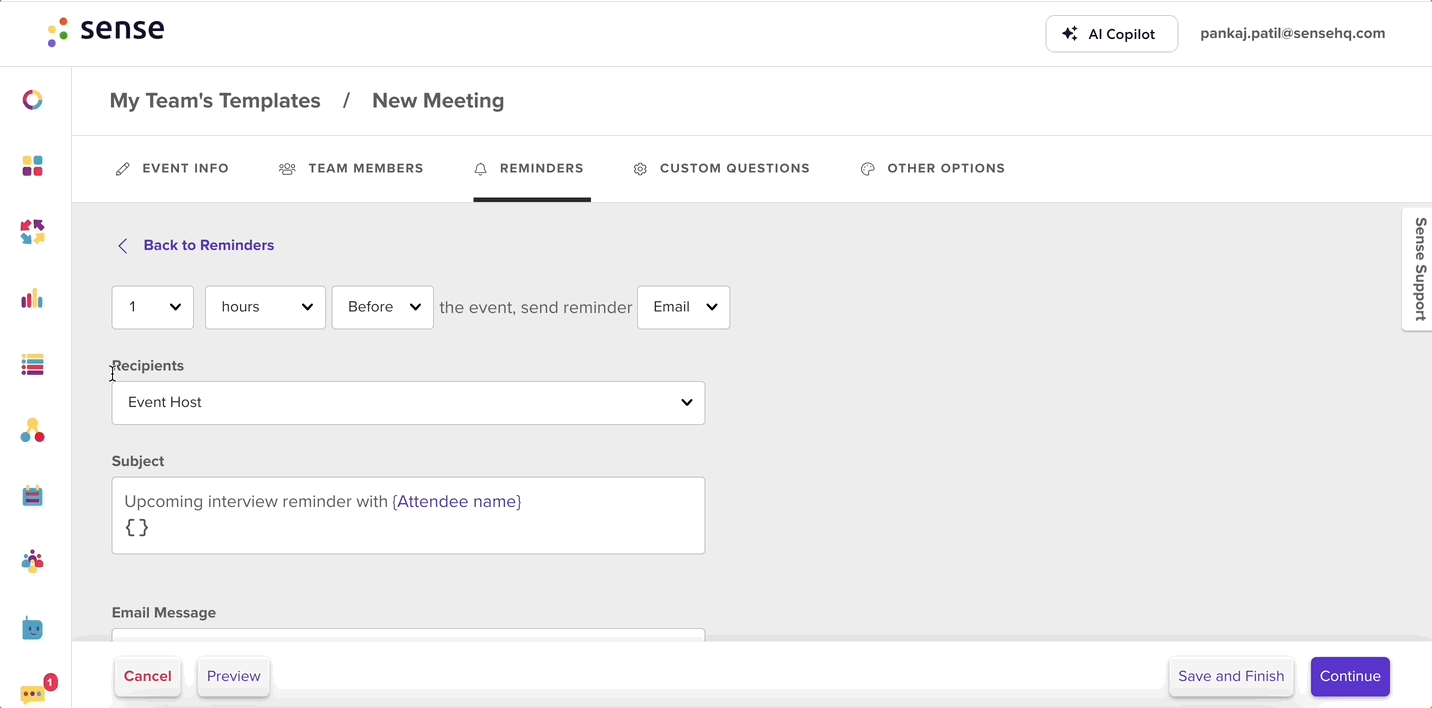This screenshot has height=708, width=1432.
Task: Click the New Meeting breadcrumb title
Action: pyautogui.click(x=438, y=101)
